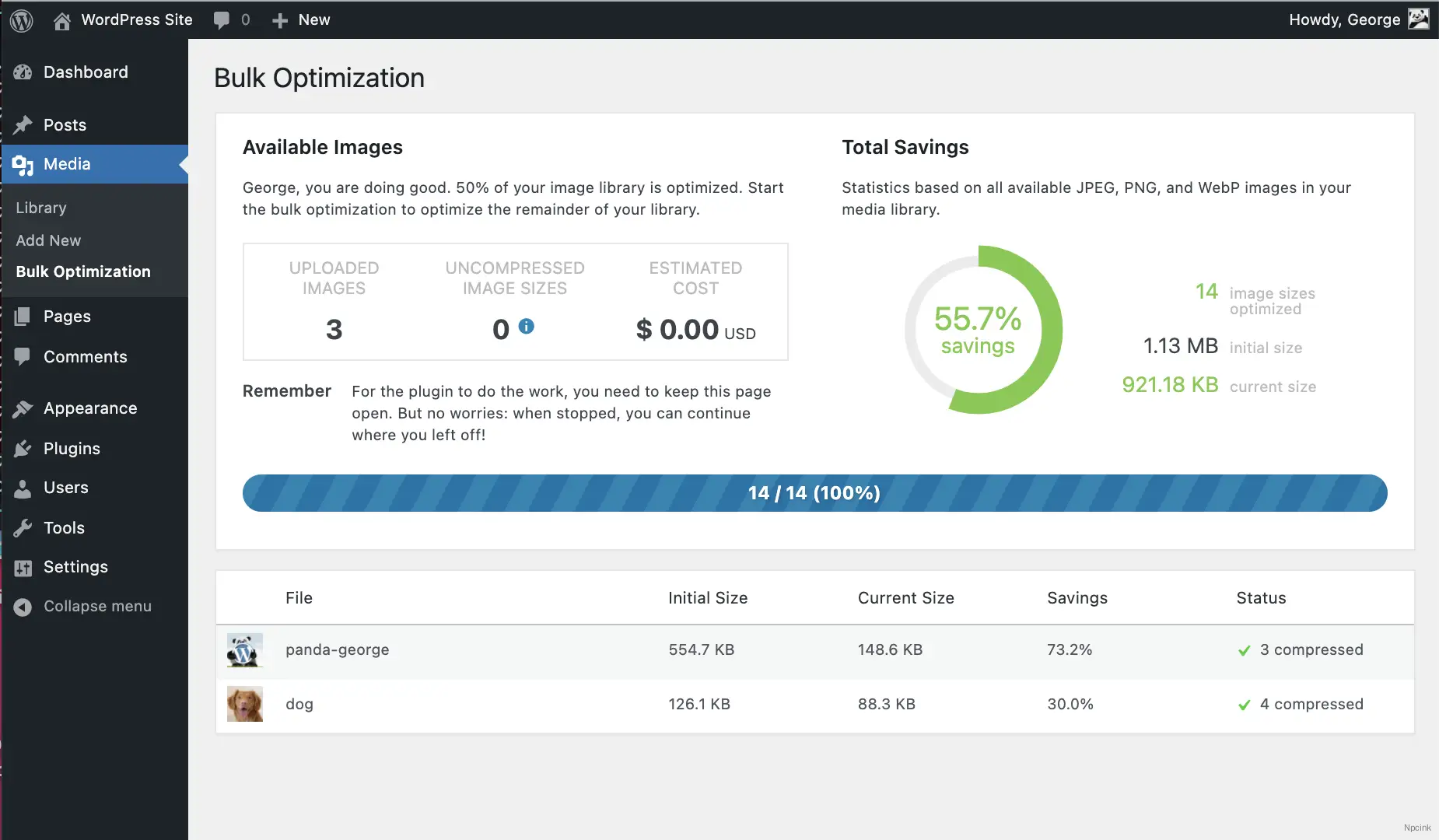Open Tools via the wrench icon
The width and height of the screenshot is (1439, 840).
[x=23, y=527]
